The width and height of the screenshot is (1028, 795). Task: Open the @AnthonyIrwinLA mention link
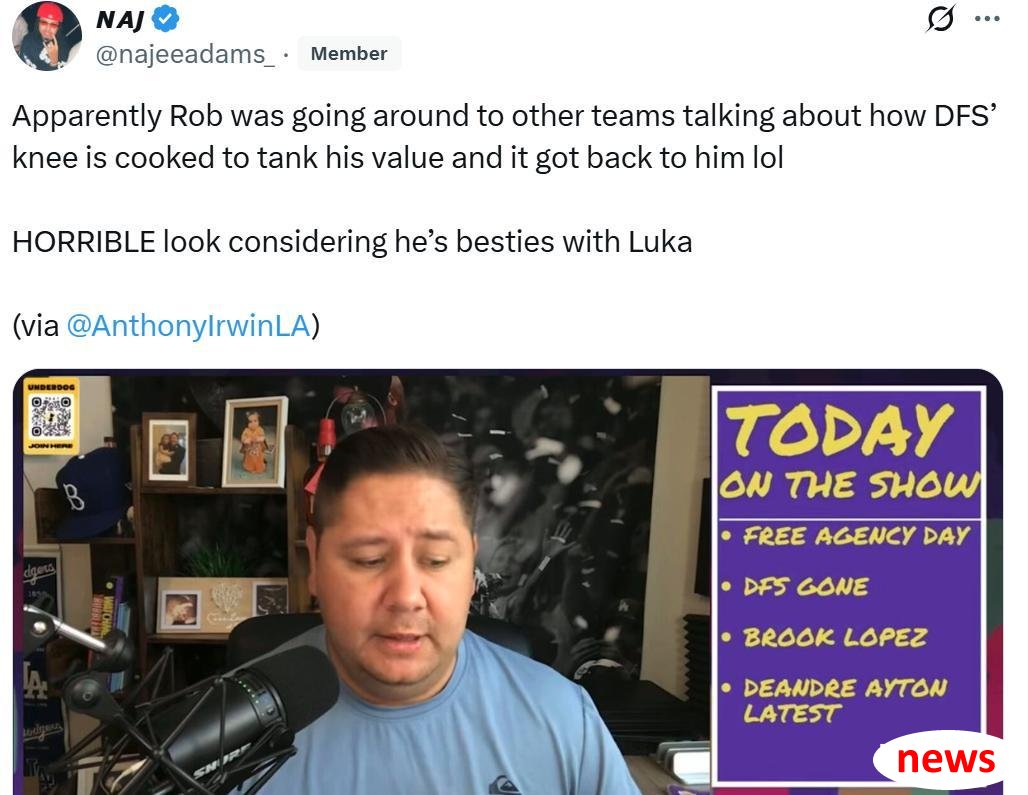(188, 325)
